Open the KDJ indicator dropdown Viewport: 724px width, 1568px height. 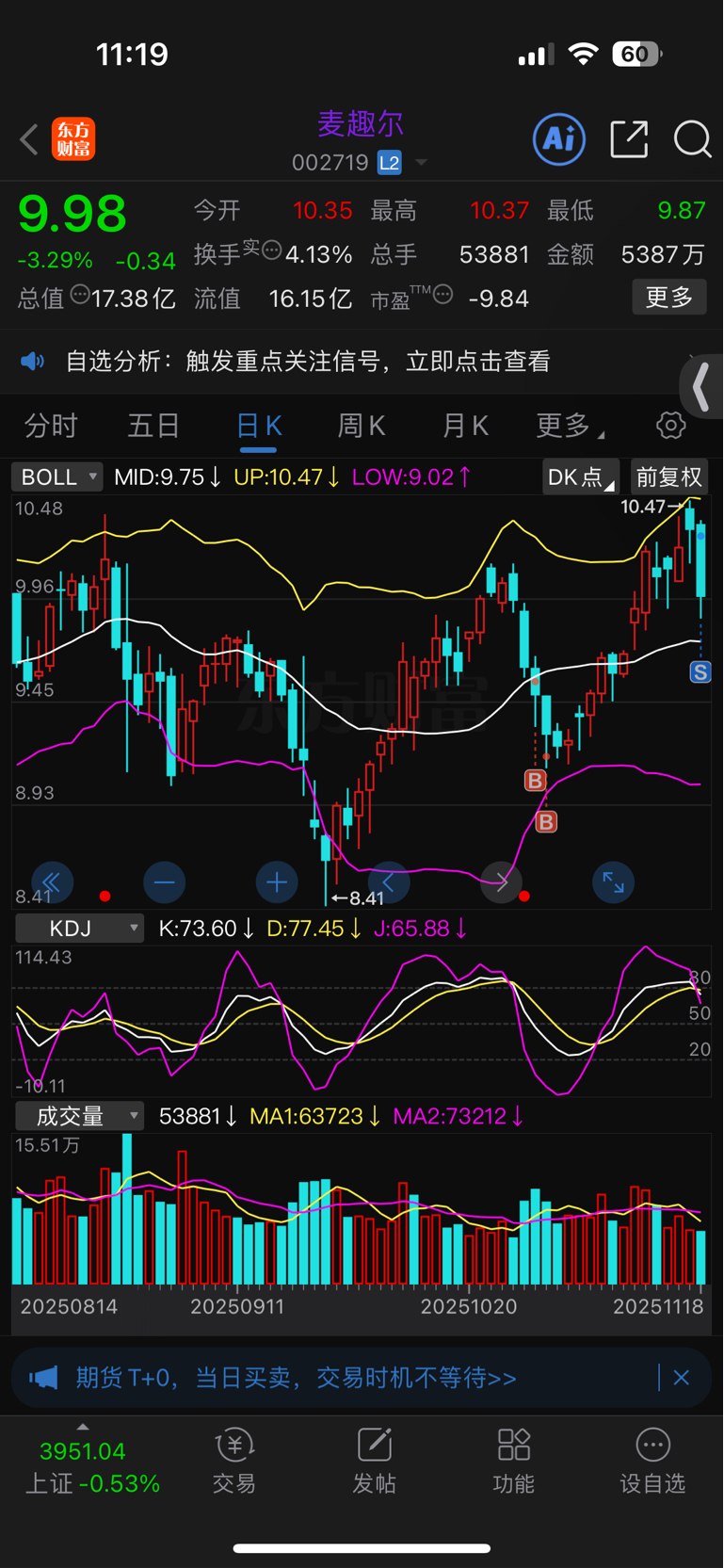pyautogui.click(x=79, y=929)
